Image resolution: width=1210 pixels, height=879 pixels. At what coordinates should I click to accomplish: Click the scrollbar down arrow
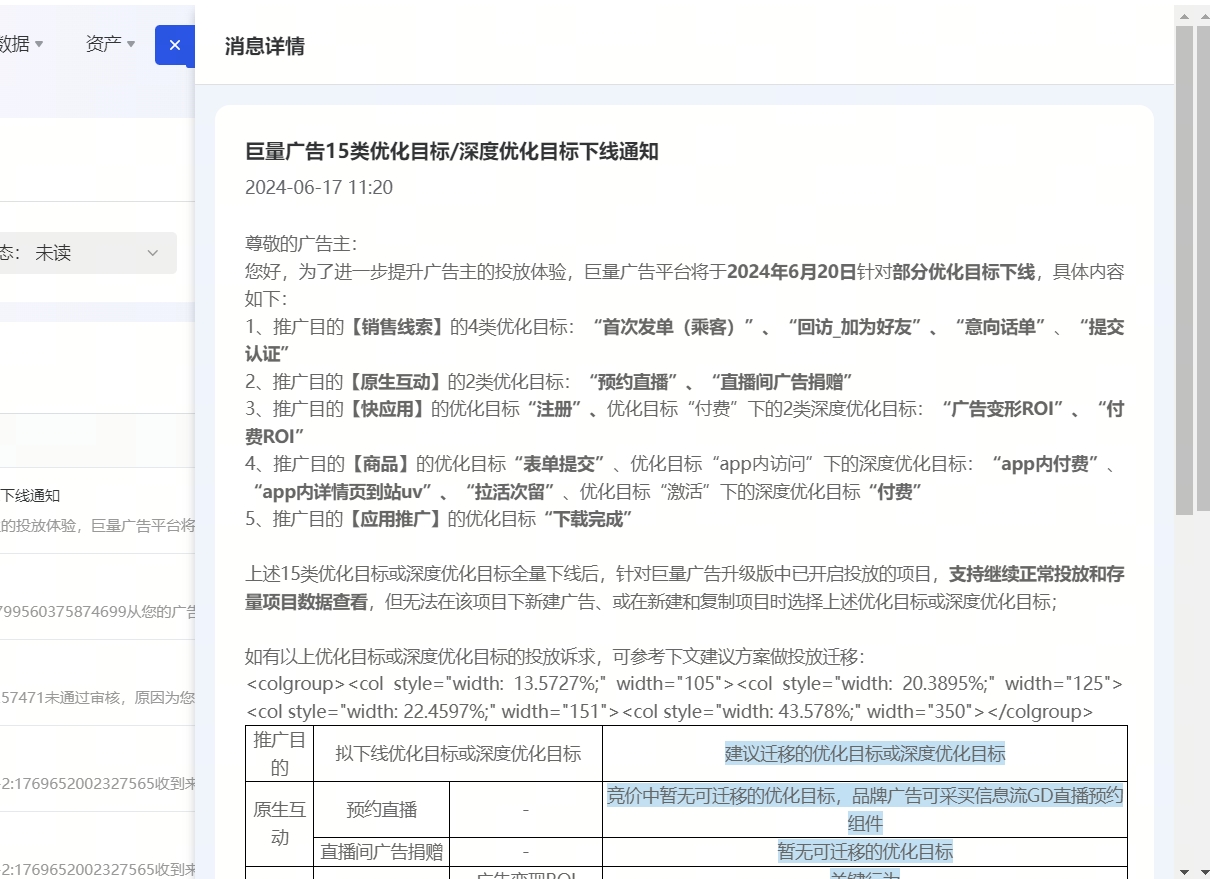(1184, 871)
